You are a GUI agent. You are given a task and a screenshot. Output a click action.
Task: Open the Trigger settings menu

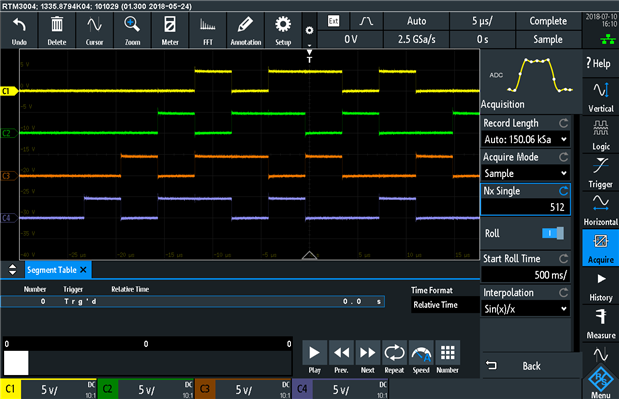(x=600, y=173)
